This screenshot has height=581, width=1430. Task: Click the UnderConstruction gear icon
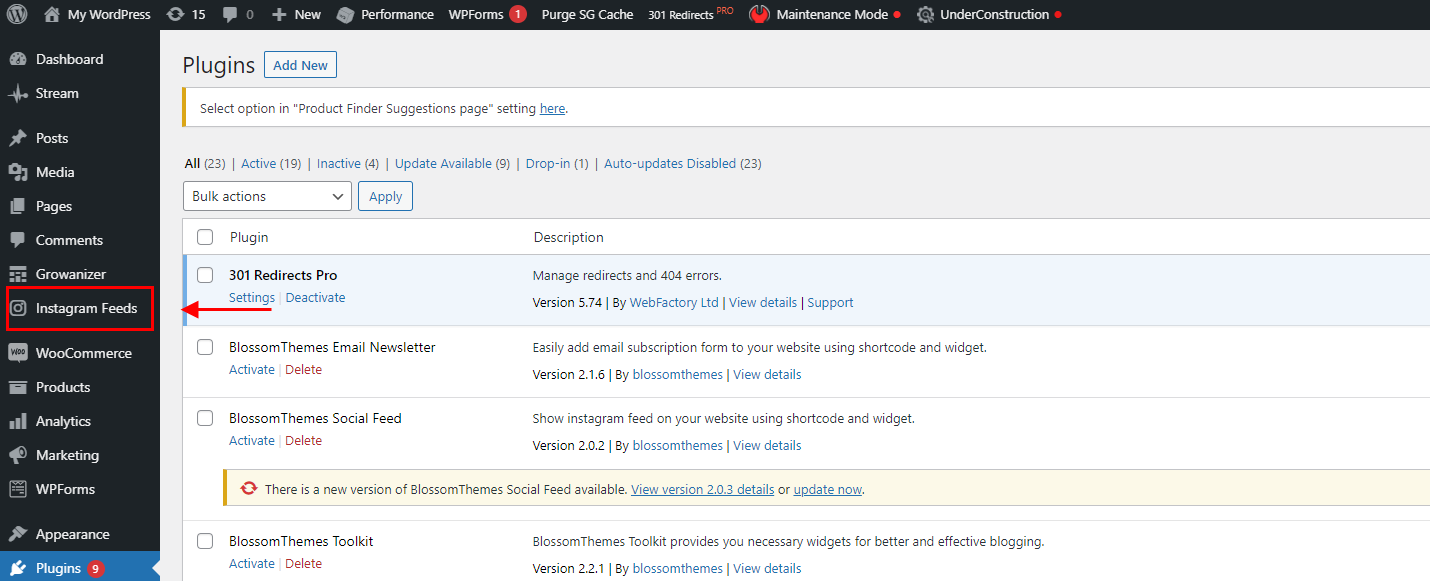[x=925, y=15]
